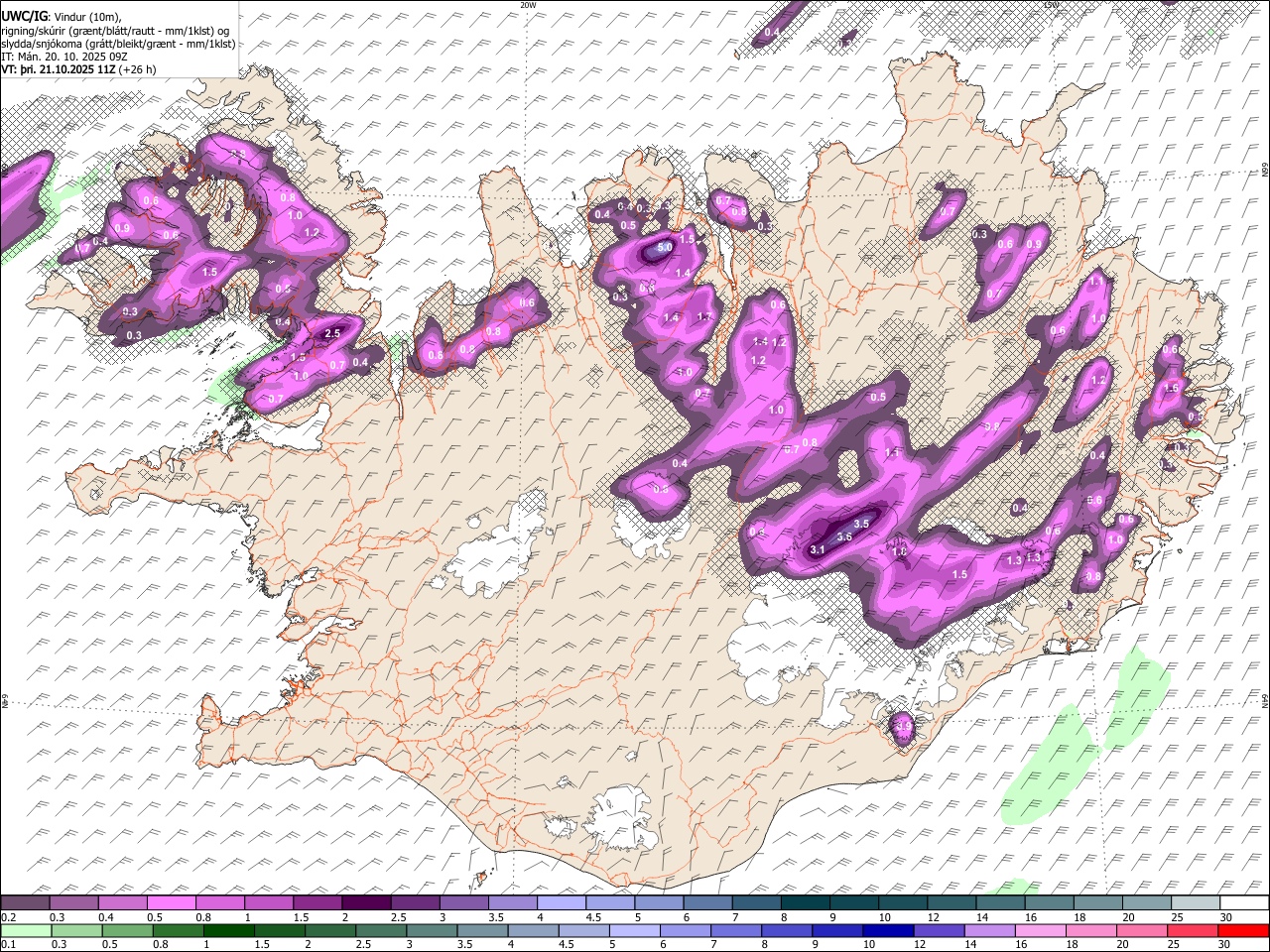Pick the darkest green swatch starting at 1
Screen dimensions: 1270x952
point(228,930)
